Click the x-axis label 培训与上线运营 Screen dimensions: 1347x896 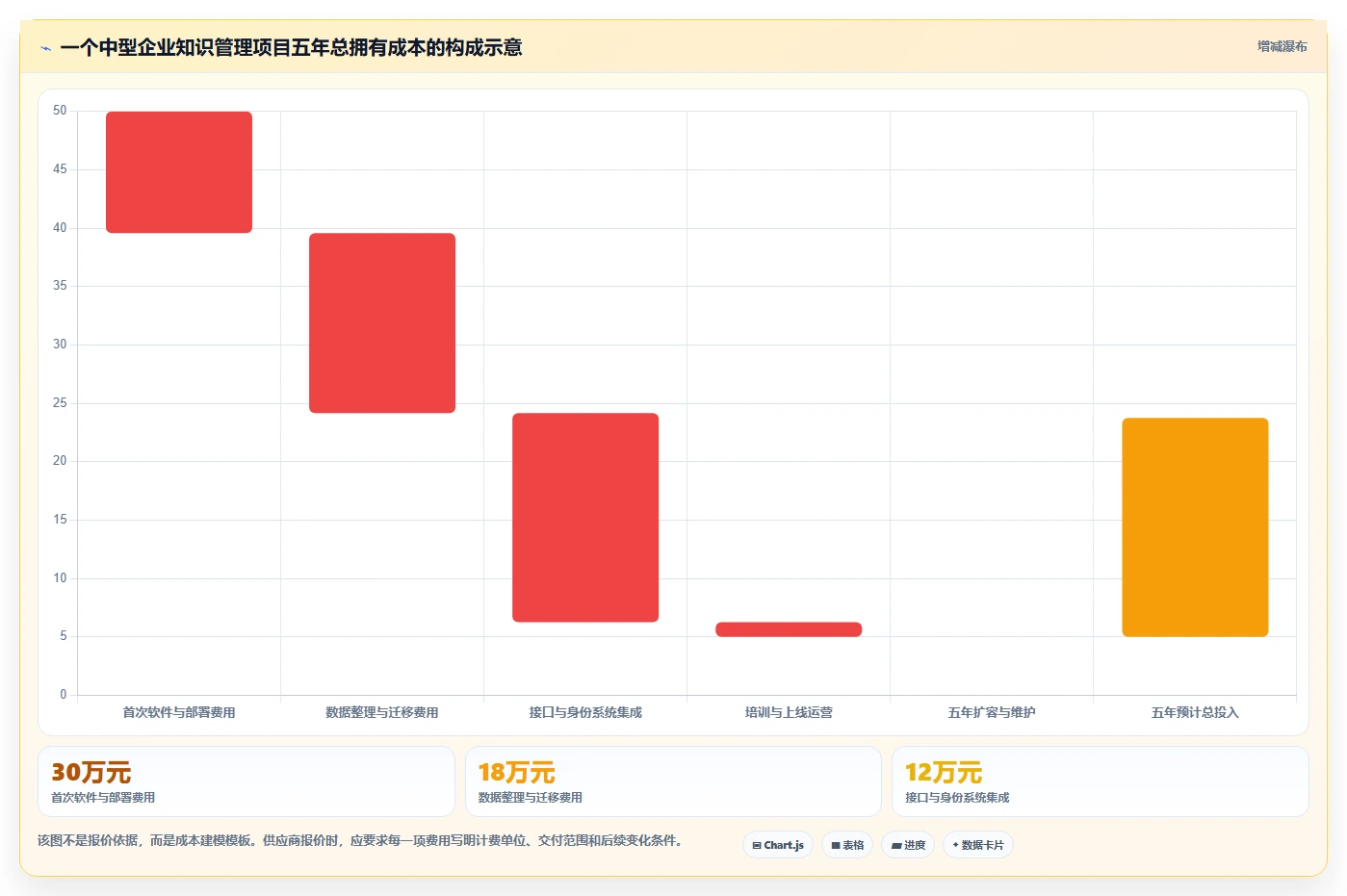789,713
